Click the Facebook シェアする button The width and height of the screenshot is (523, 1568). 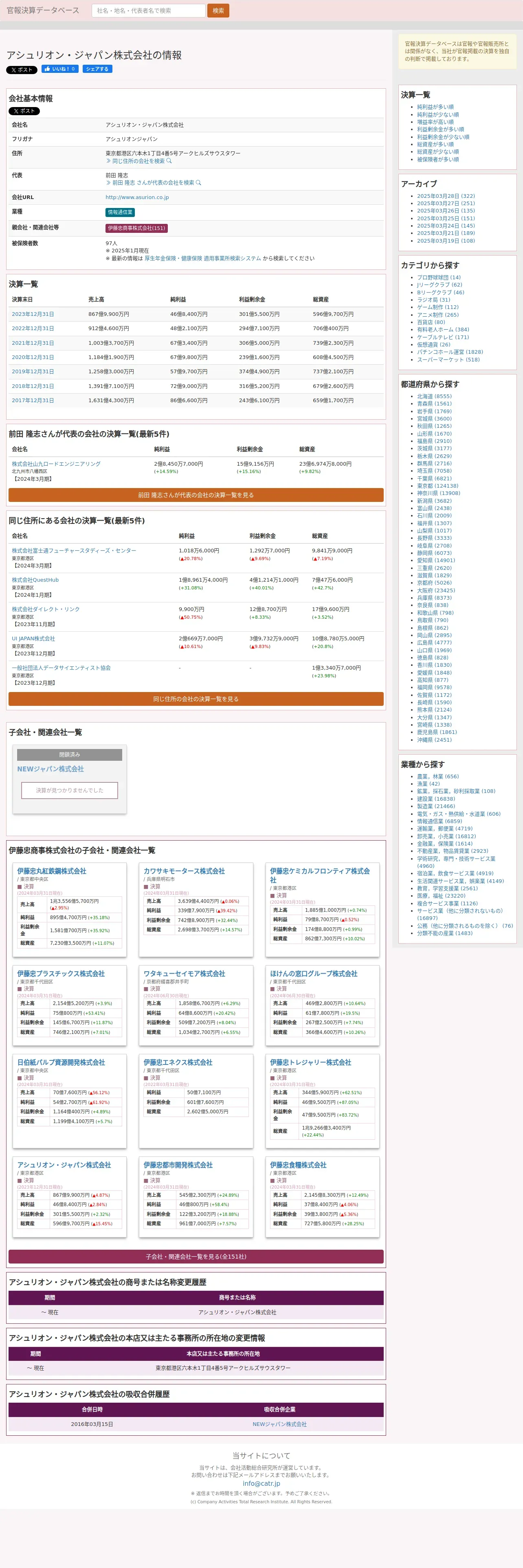[x=97, y=69]
